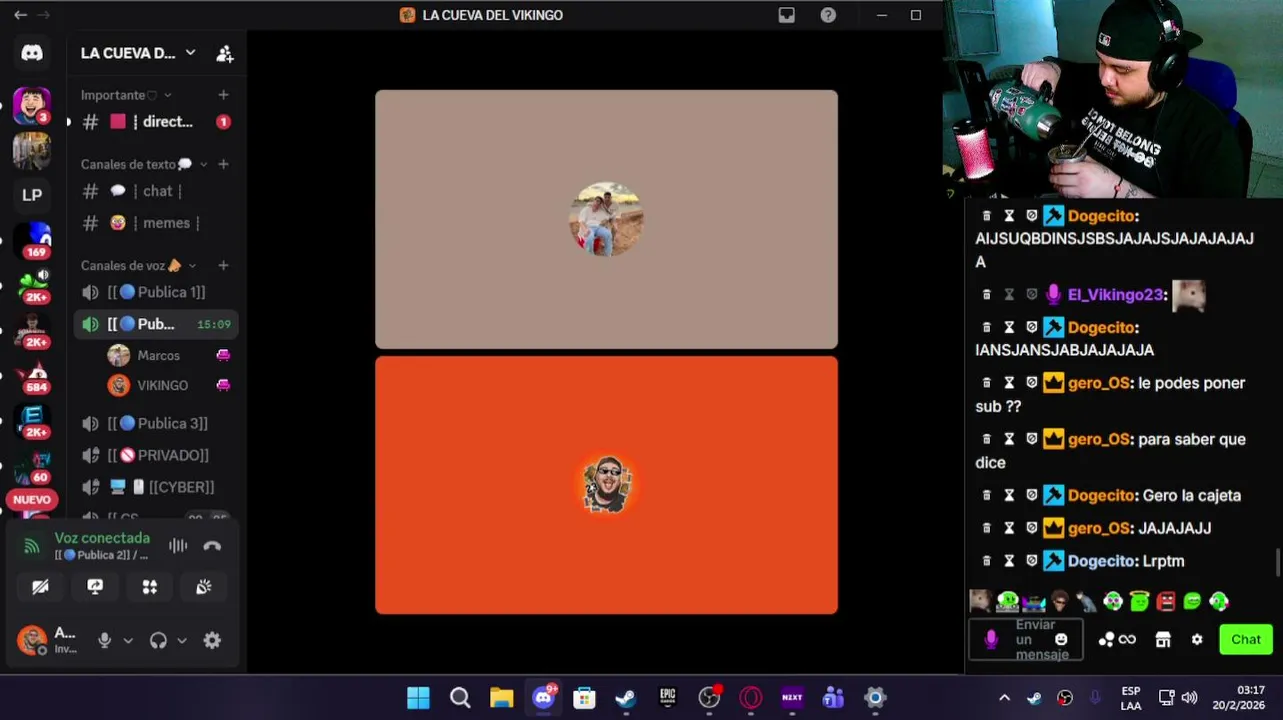Go back with title bar arrow
The image size is (1283, 720).
[20, 15]
